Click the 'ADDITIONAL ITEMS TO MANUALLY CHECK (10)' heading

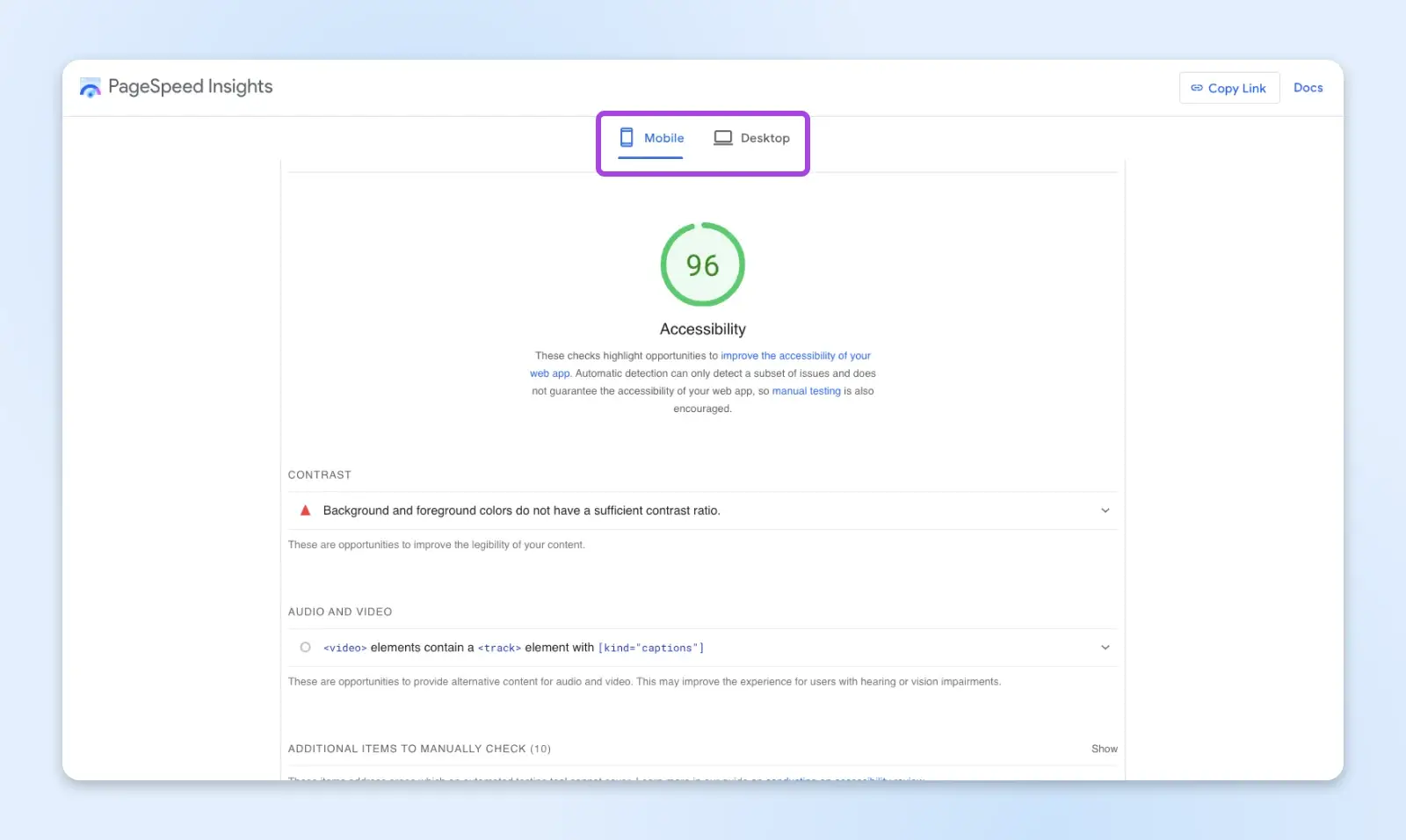[x=420, y=749]
